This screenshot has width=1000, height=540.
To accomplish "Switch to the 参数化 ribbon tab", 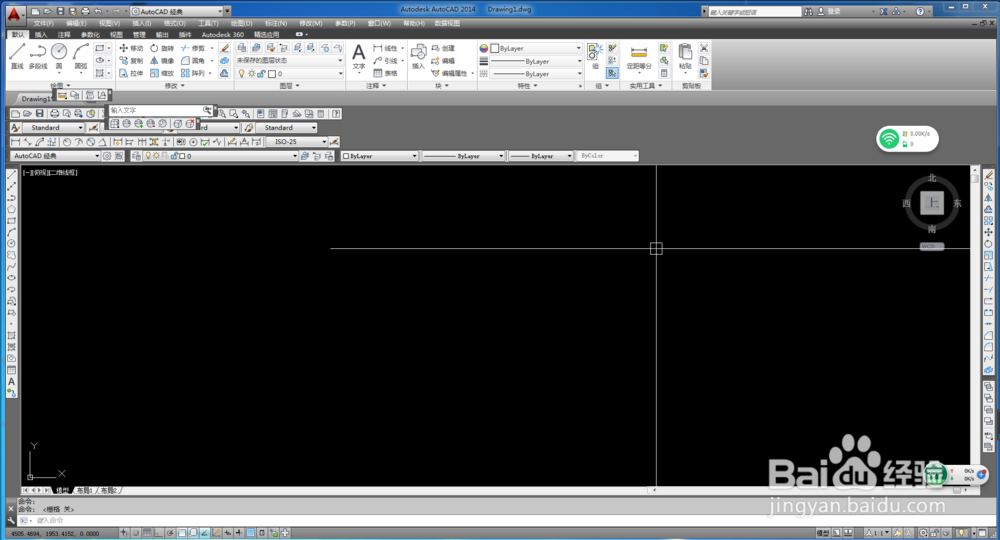I will 90,34.
